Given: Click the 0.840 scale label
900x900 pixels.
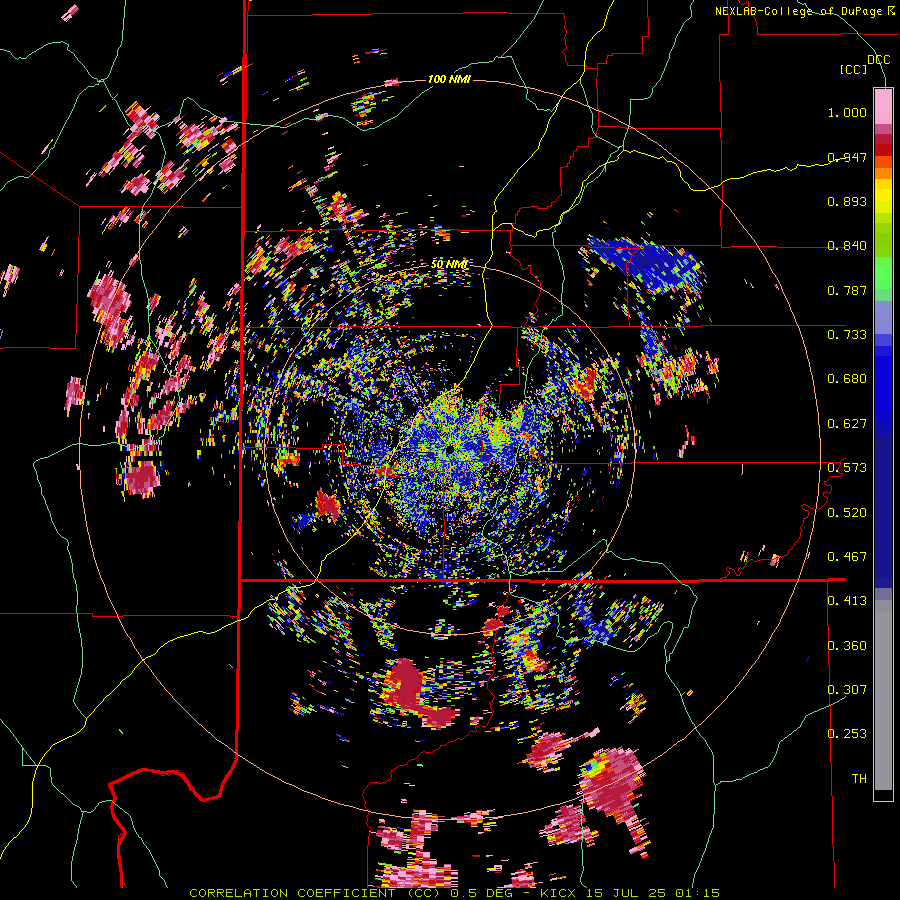Looking at the screenshot, I should point(847,246).
